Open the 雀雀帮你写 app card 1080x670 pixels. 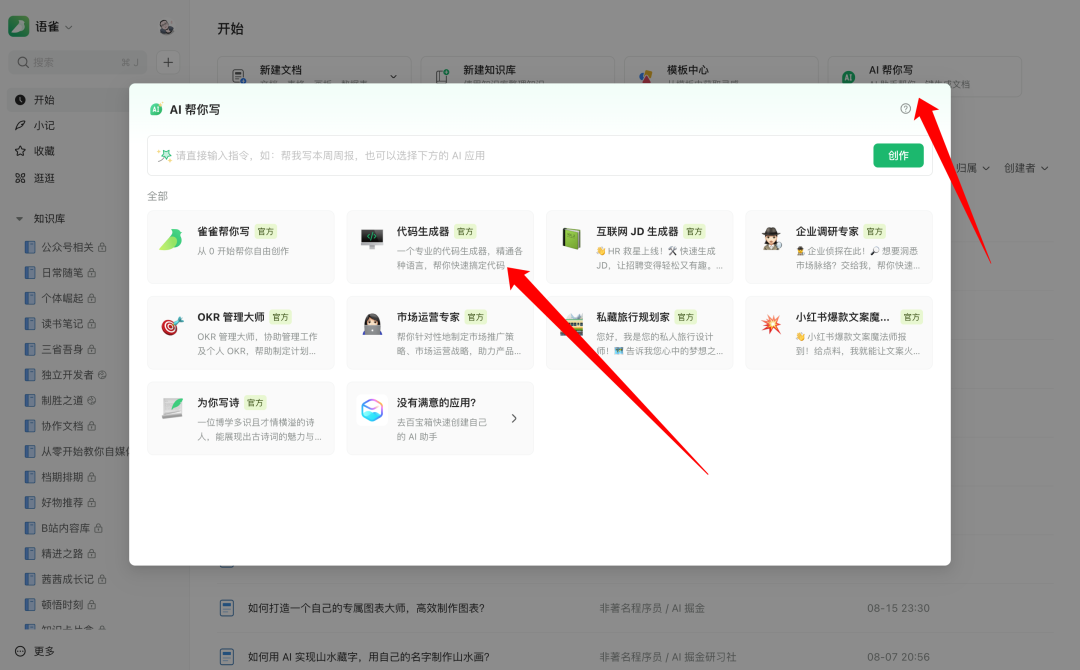pyautogui.click(x=240, y=247)
